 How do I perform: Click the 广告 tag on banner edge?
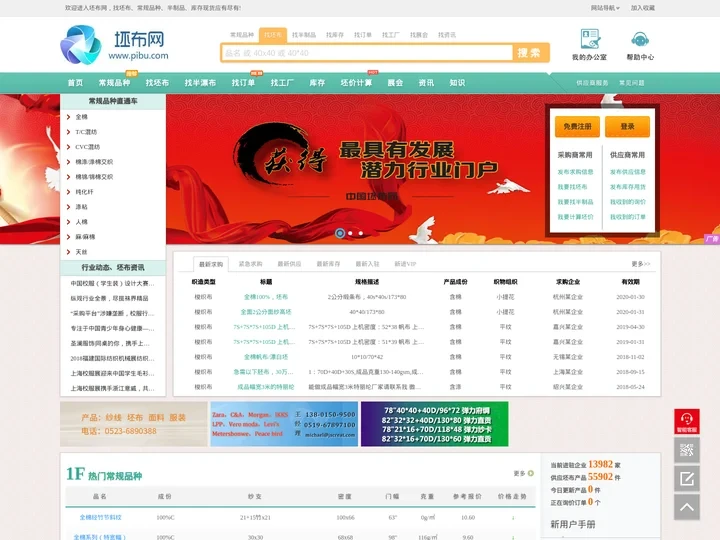712,239
